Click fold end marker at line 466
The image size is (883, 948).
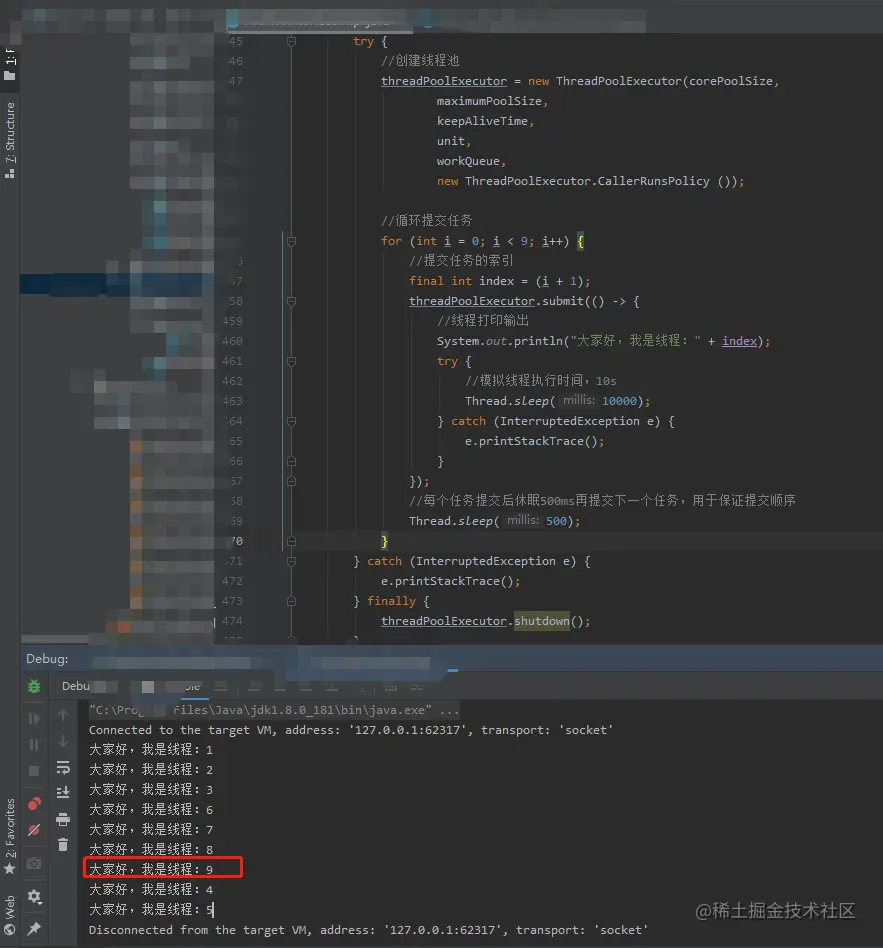[292, 461]
